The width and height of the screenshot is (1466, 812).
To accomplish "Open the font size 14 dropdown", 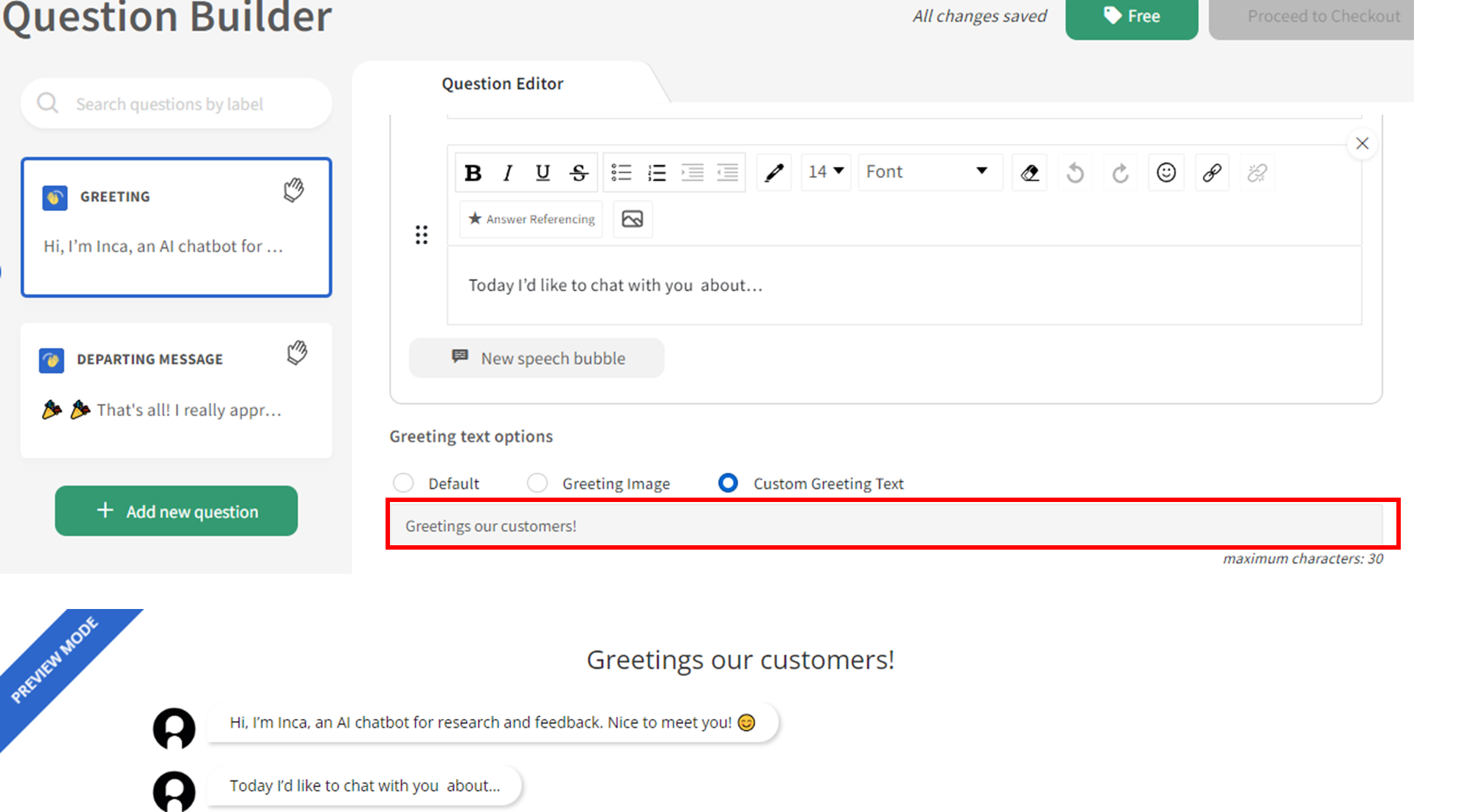I will (x=826, y=172).
